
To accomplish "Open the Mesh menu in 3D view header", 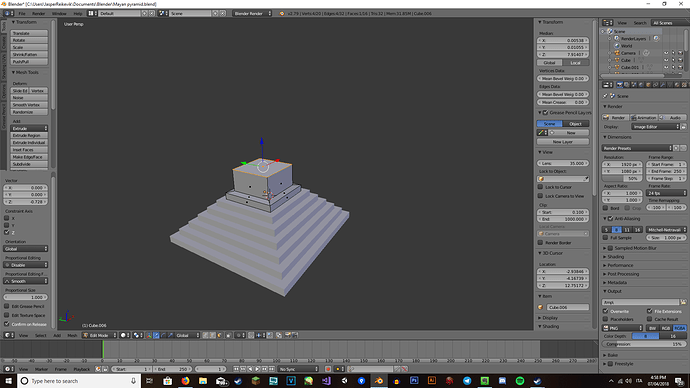I will pyautogui.click(x=72, y=335).
